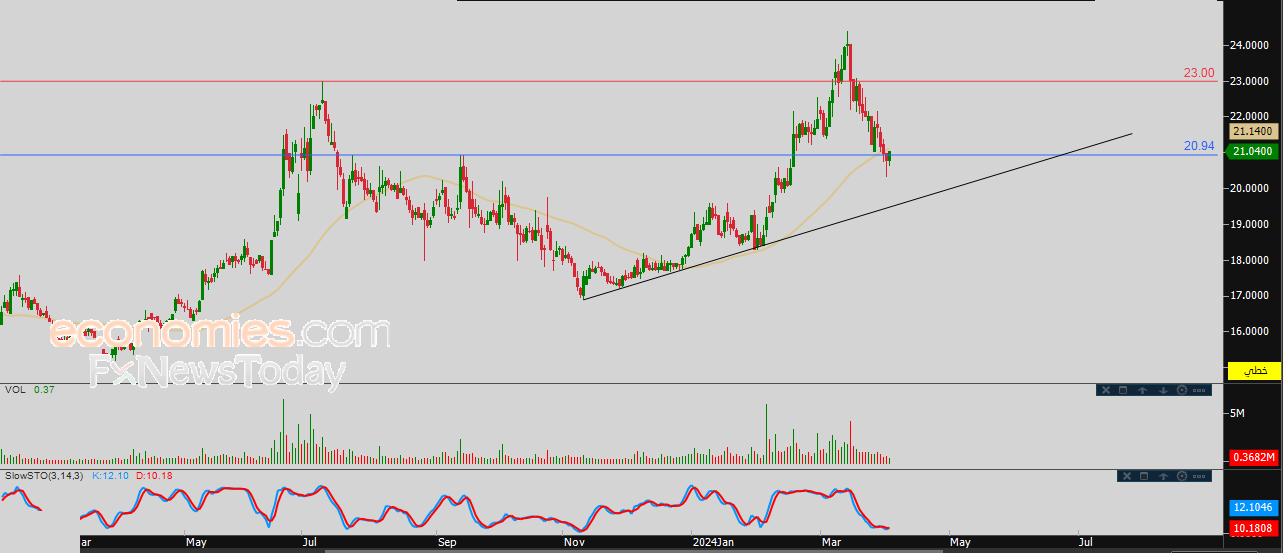Click the 5M volume axis label
The image size is (1283, 553).
pos(1235,412)
